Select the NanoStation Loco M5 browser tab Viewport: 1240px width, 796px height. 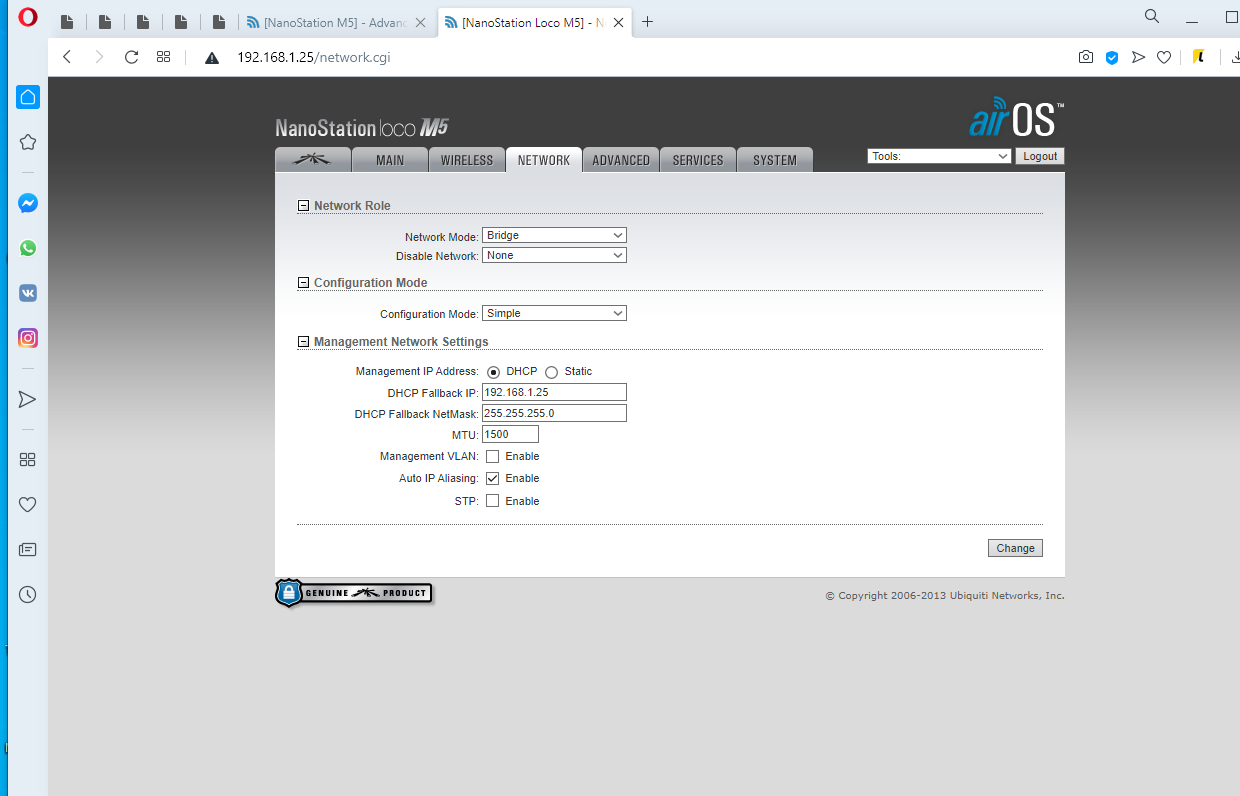point(533,22)
